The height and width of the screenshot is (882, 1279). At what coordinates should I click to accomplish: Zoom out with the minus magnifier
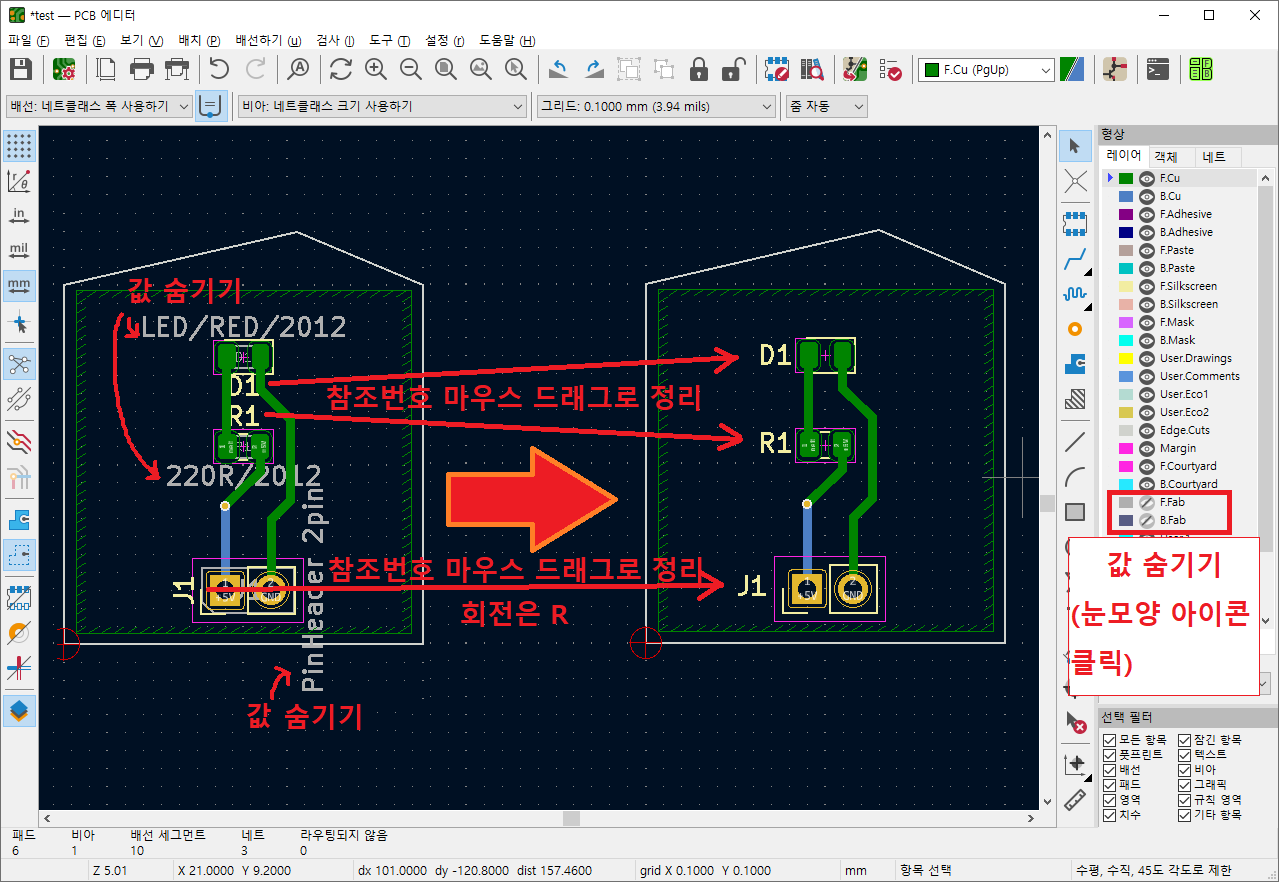tap(411, 69)
